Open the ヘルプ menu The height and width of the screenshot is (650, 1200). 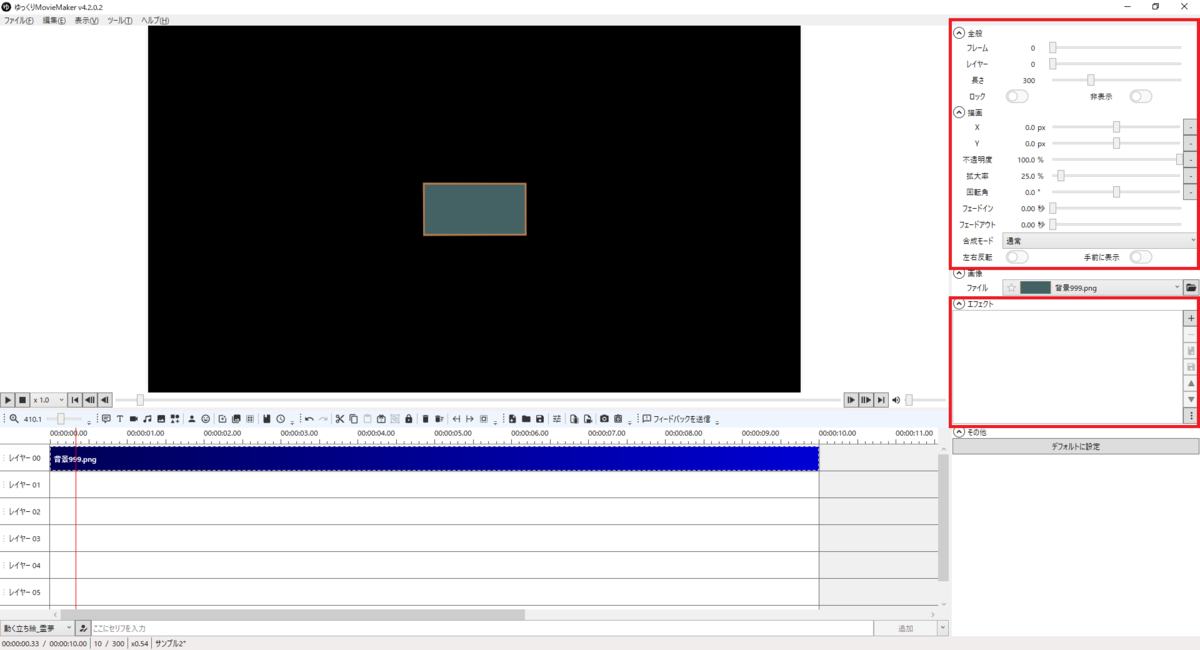pyautogui.click(x=154, y=20)
